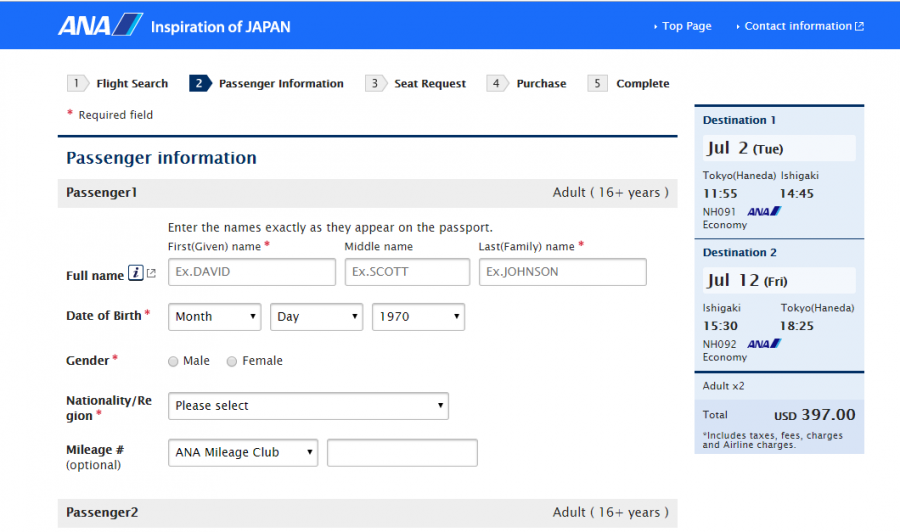Open the Contact information link
This screenshot has height=532, width=900.
tap(798, 26)
